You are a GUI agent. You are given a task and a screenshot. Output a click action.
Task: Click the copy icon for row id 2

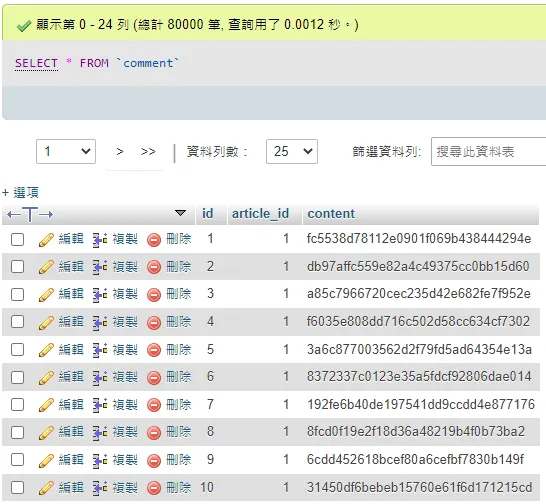click(100, 267)
